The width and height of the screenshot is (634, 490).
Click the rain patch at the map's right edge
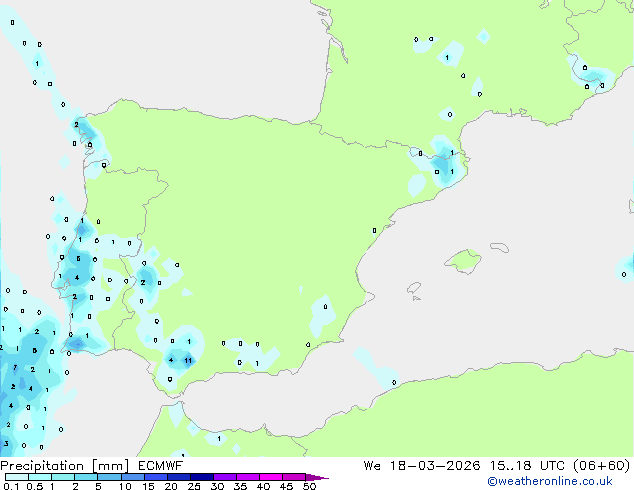[626, 268]
